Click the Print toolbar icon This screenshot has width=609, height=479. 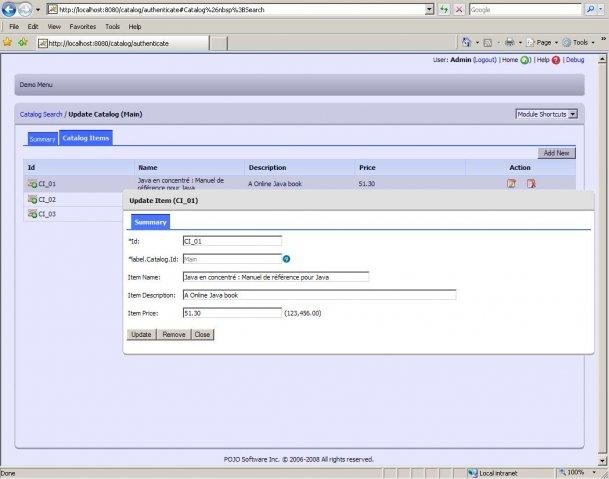pyautogui.click(x=509, y=42)
